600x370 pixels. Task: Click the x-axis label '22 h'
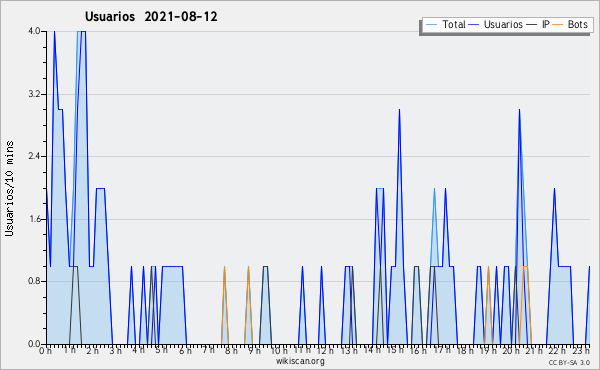coord(558,351)
